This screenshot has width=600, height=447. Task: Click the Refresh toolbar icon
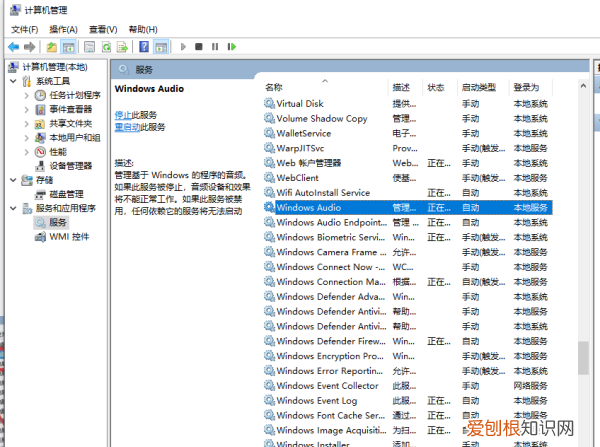click(x=106, y=47)
